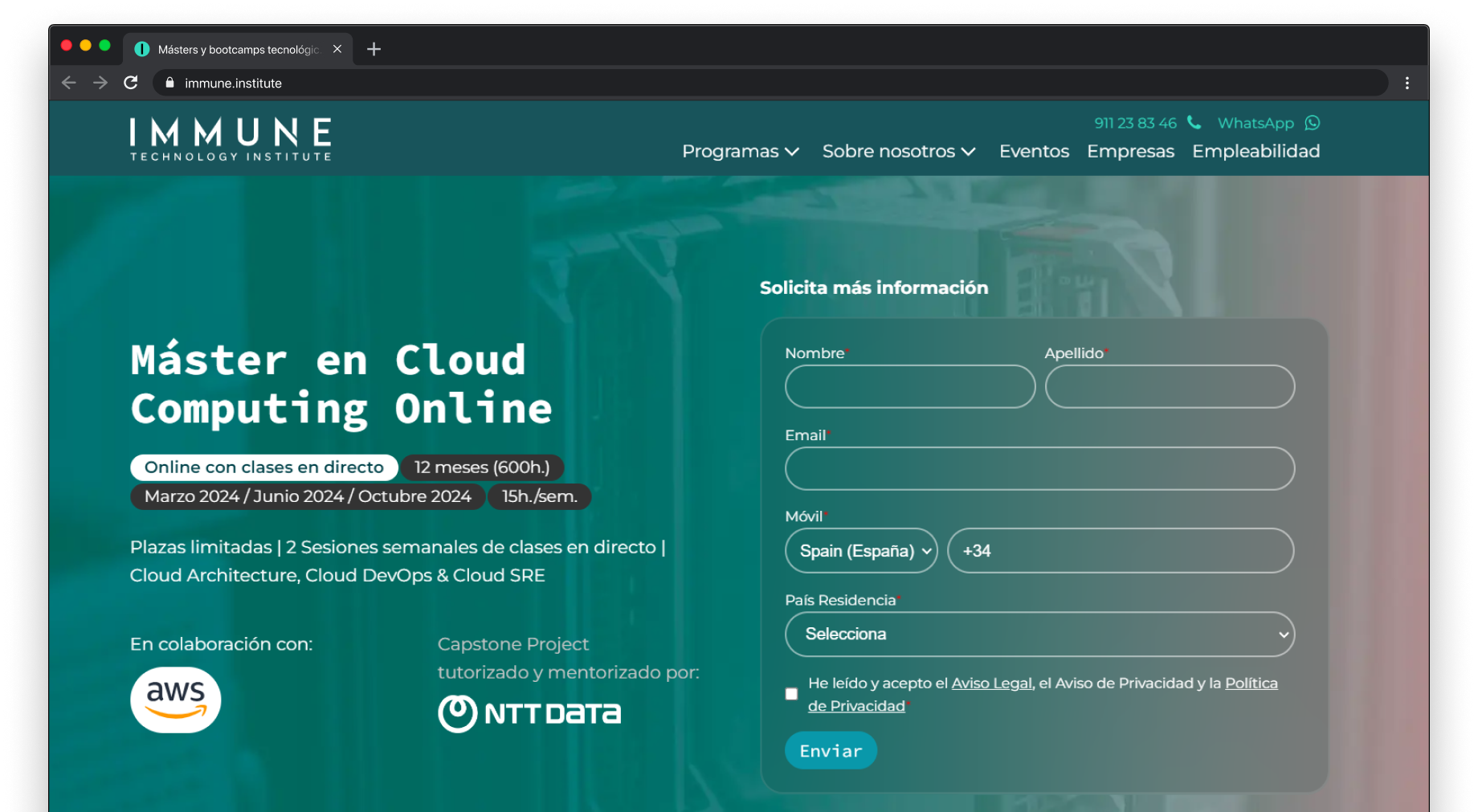
Task: Go to Eventos in the navigation
Action: click(1034, 151)
